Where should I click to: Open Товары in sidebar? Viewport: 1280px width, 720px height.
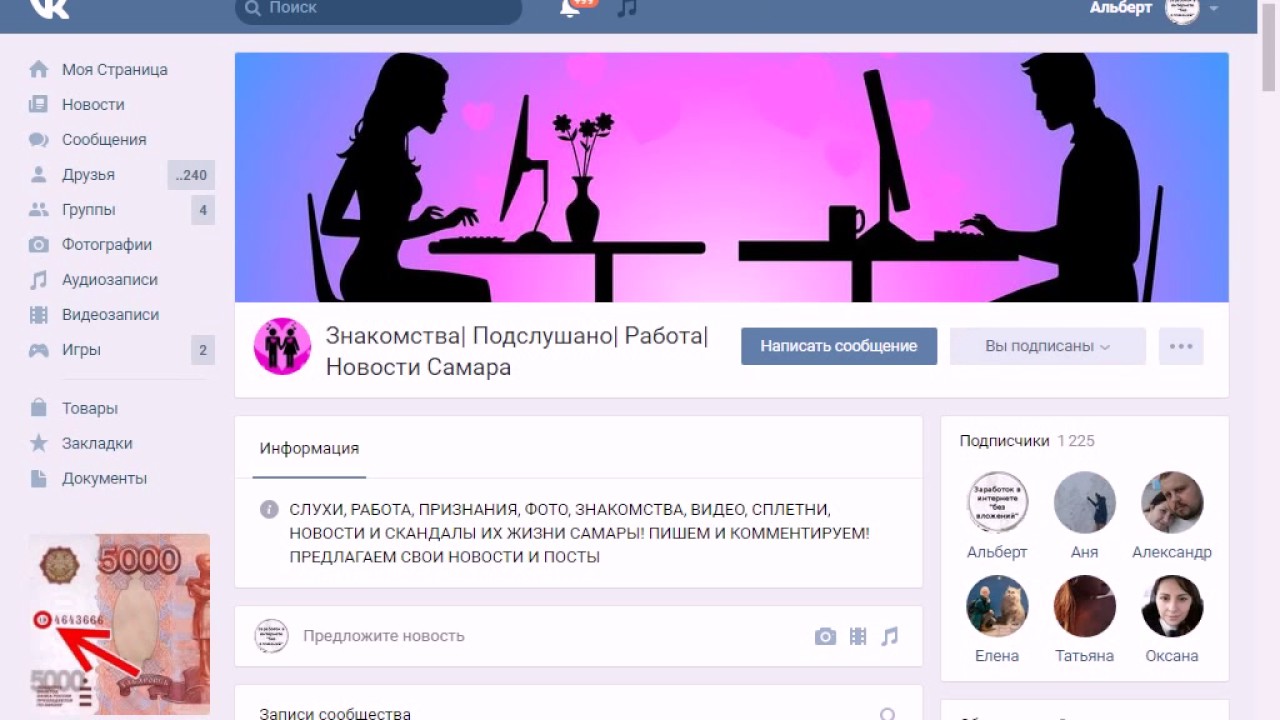point(90,408)
